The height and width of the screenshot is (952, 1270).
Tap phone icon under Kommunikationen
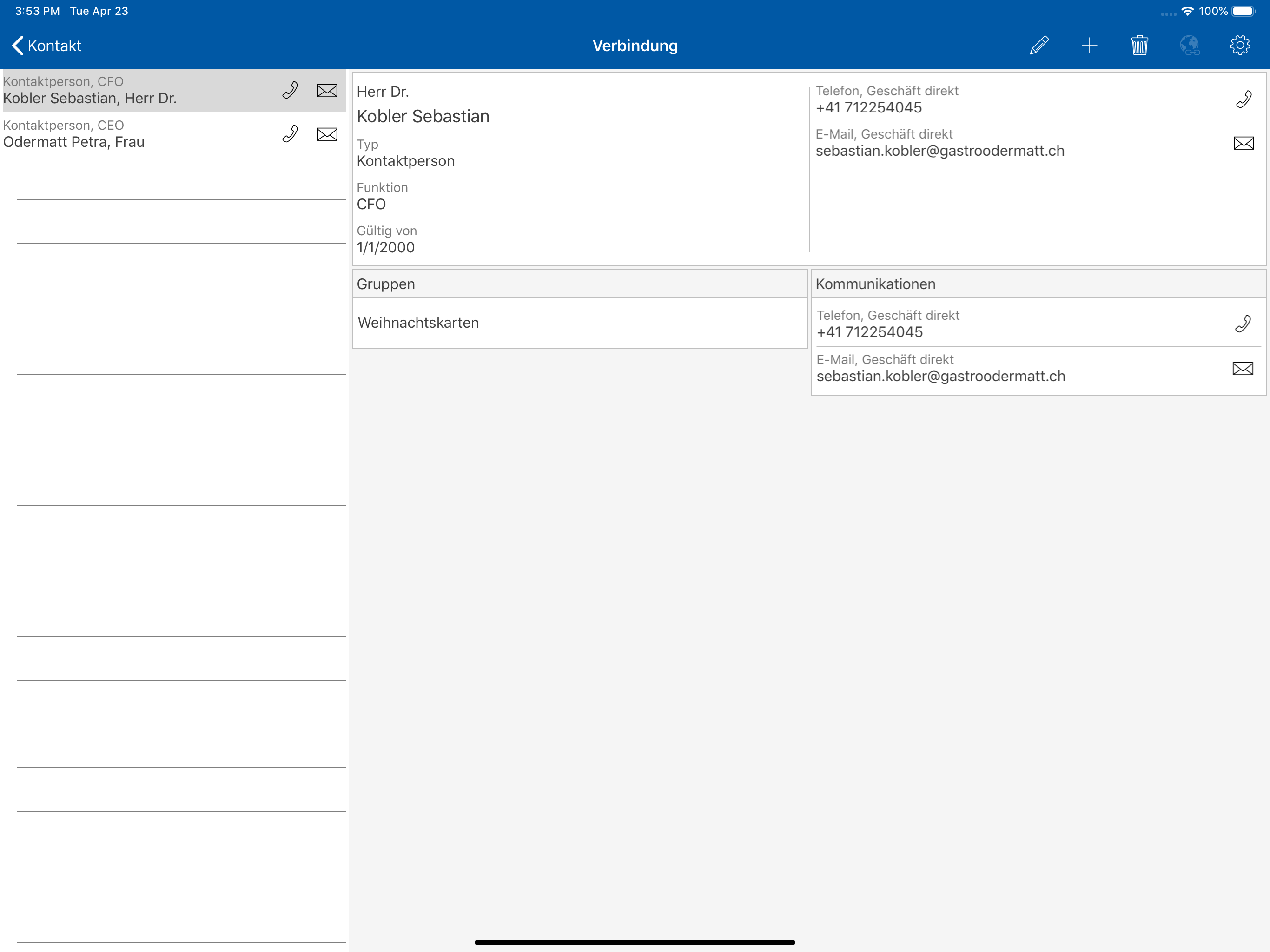1243,324
